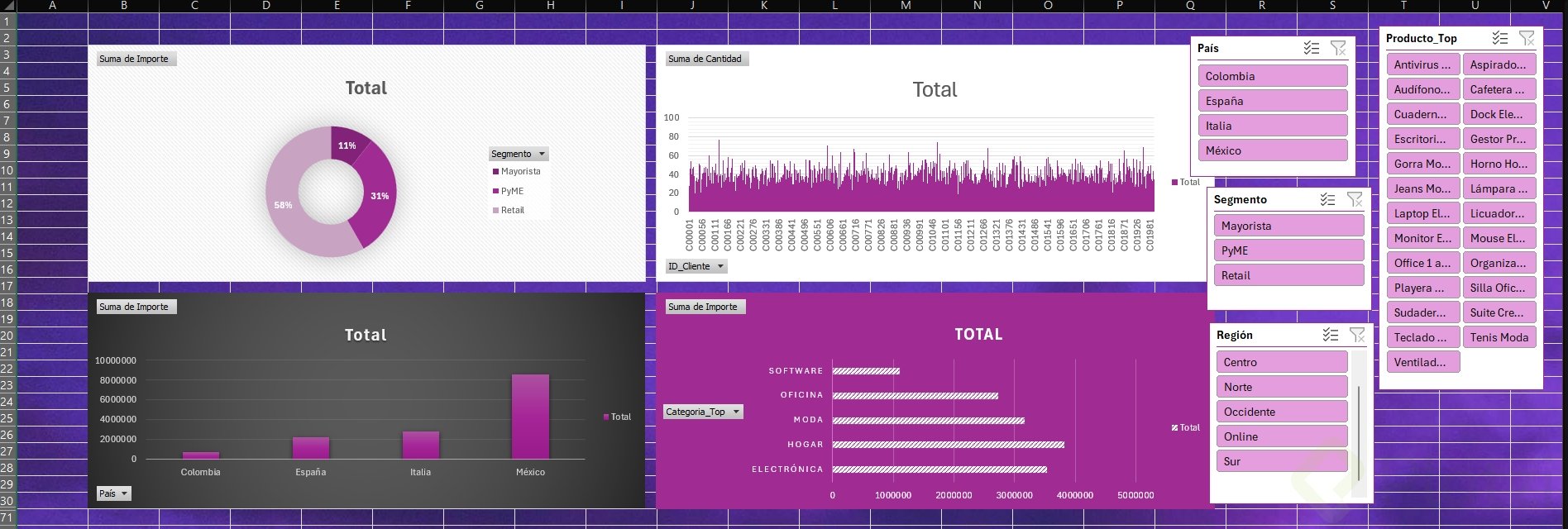Select Antivirus product slicer button
This screenshot has width=1568, height=529.
click(1423, 64)
